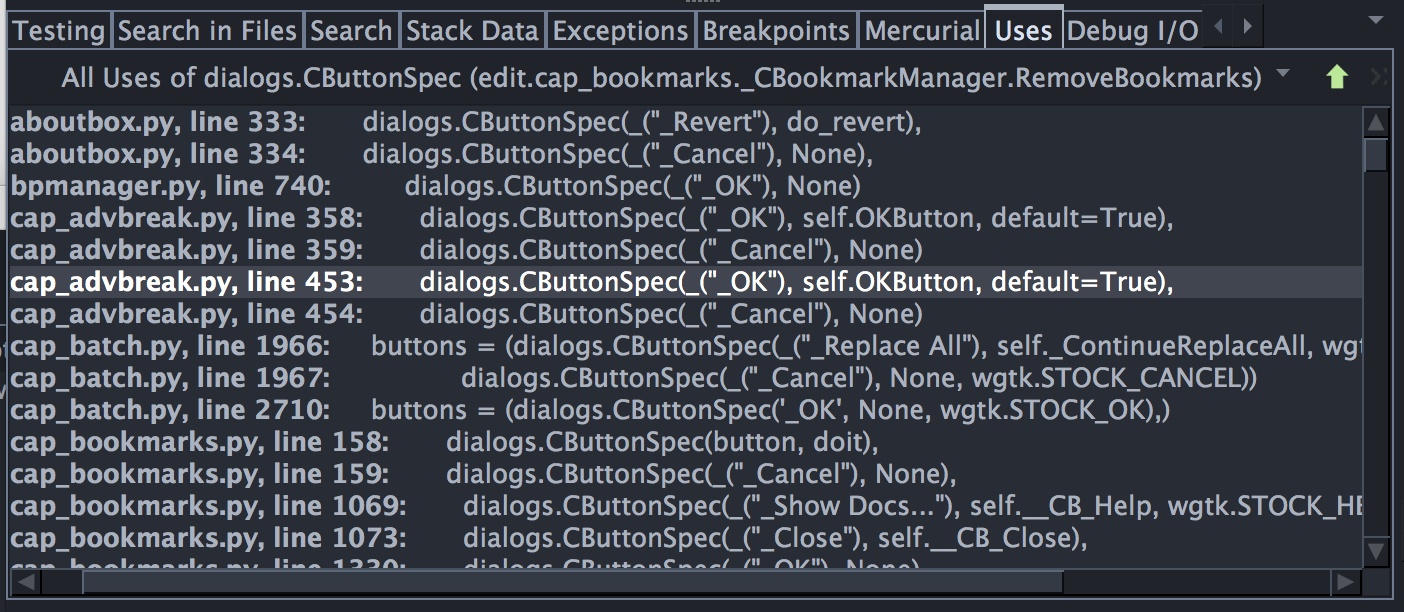Jump to cap_batch.py line 2710 usage
This screenshot has width=1404, height=612.
tap(170, 410)
